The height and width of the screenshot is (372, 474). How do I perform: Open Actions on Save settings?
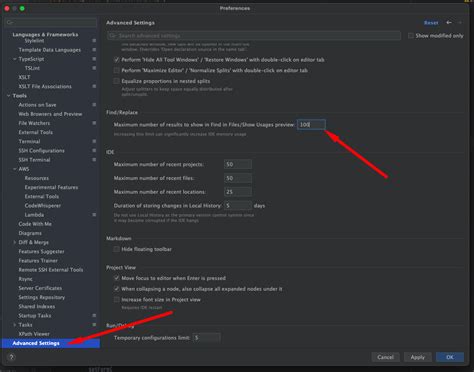pos(37,105)
